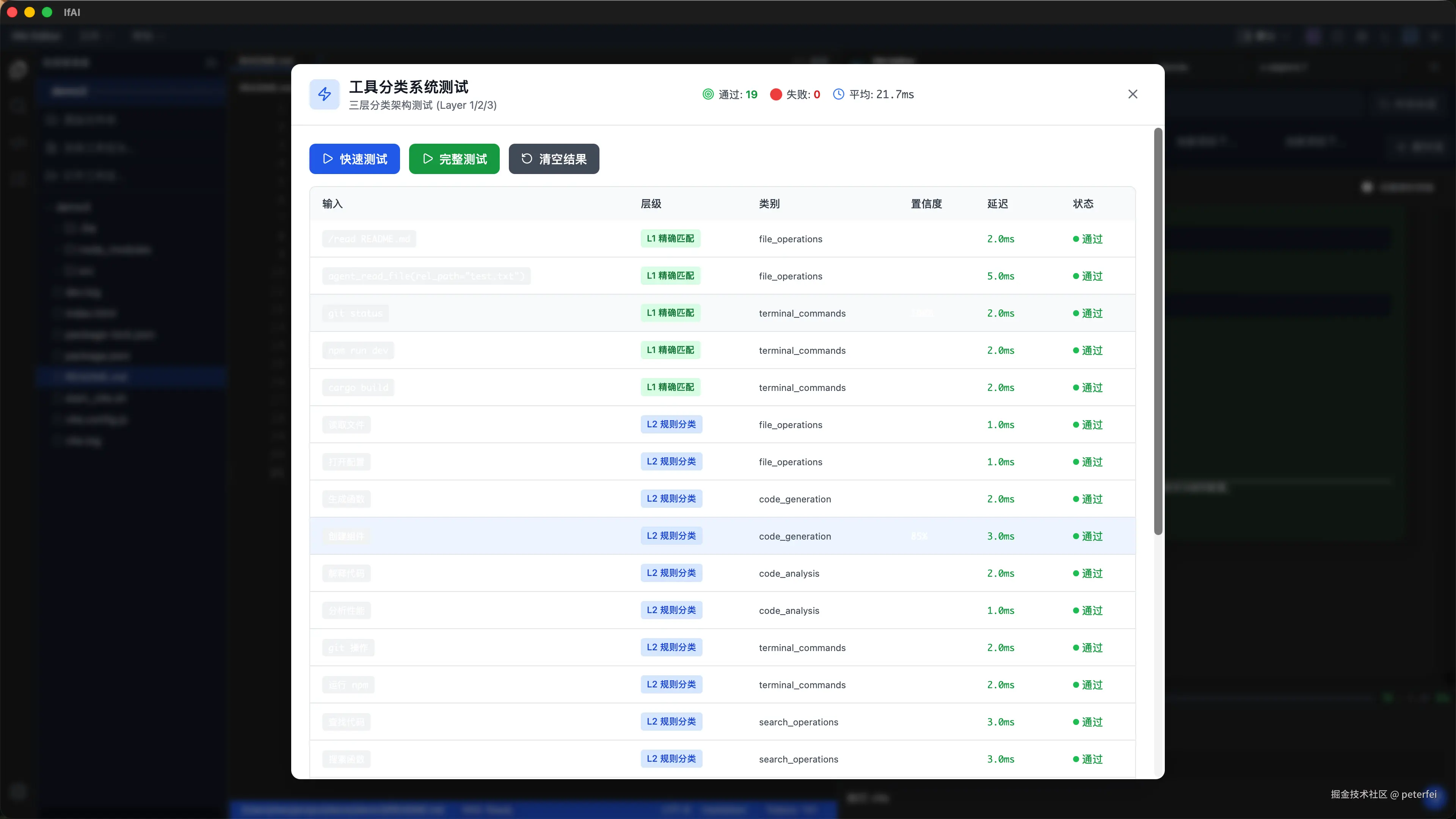Run the full test with the 完整测试 button
This screenshot has height=819, width=1456.
[454, 159]
